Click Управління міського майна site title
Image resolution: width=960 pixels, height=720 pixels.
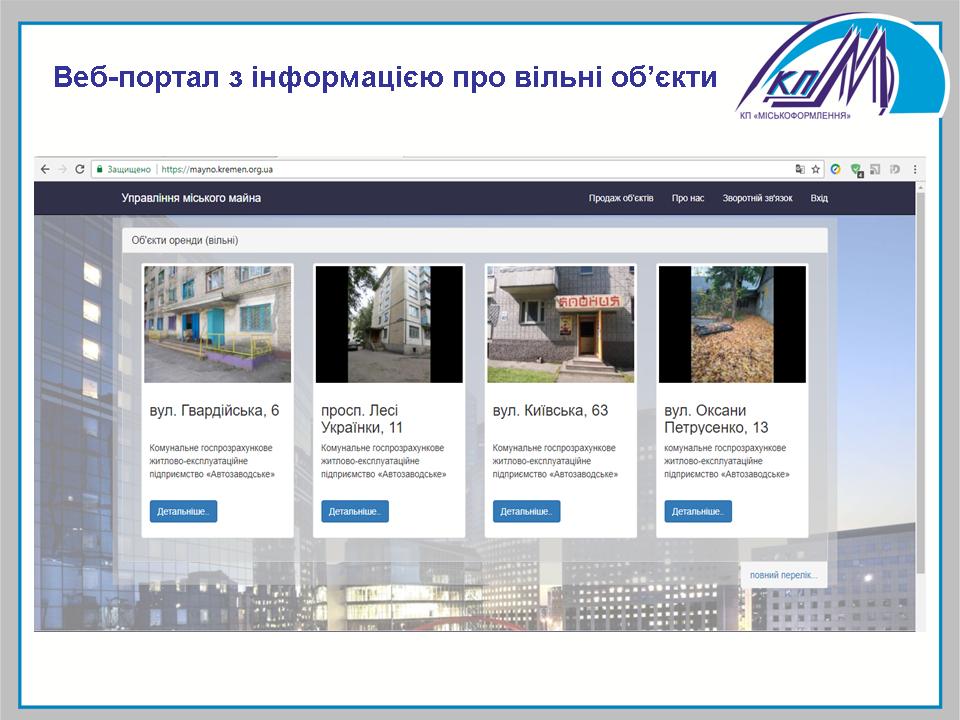tap(191, 198)
